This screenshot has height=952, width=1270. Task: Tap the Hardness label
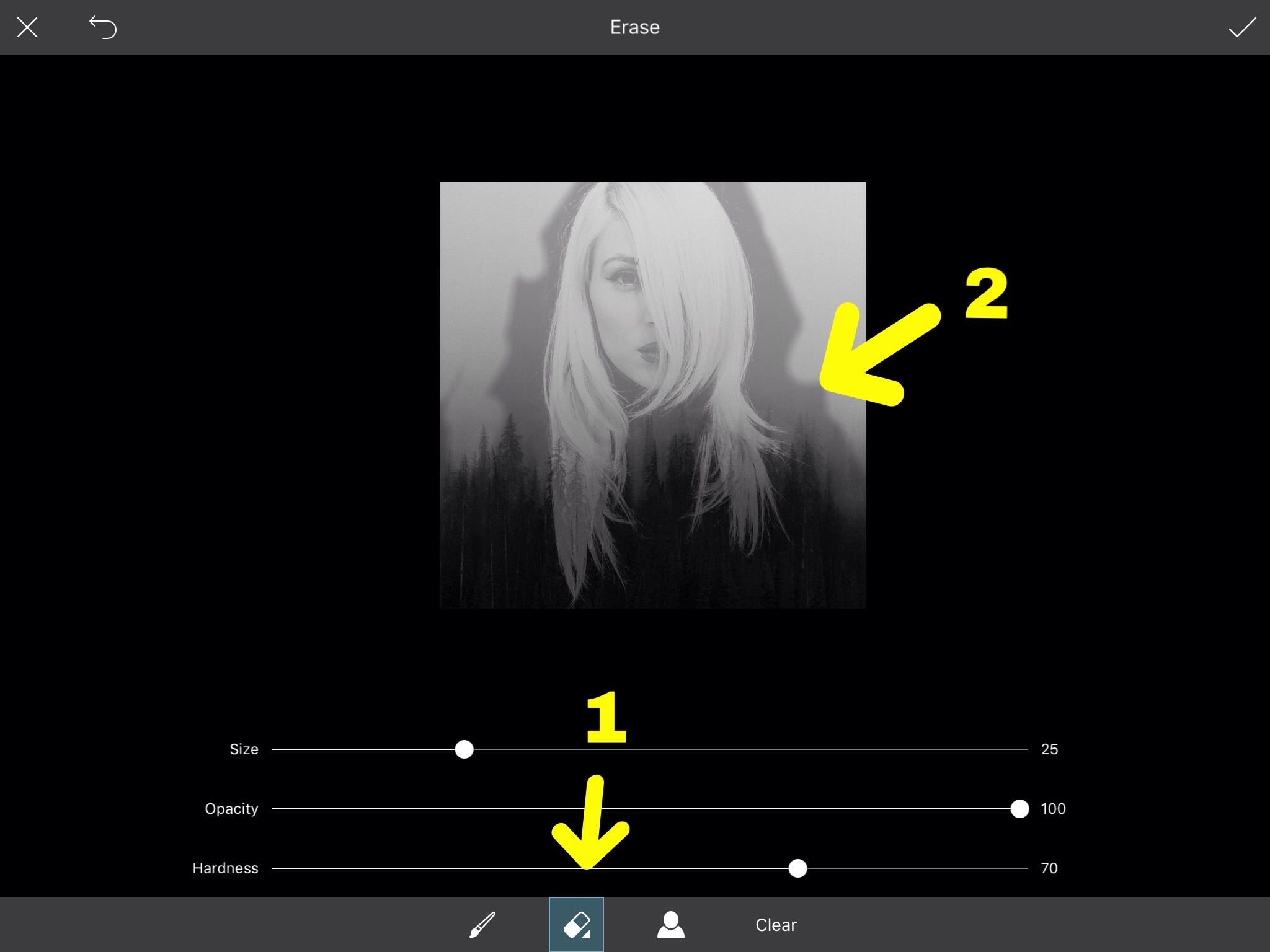[225, 868]
